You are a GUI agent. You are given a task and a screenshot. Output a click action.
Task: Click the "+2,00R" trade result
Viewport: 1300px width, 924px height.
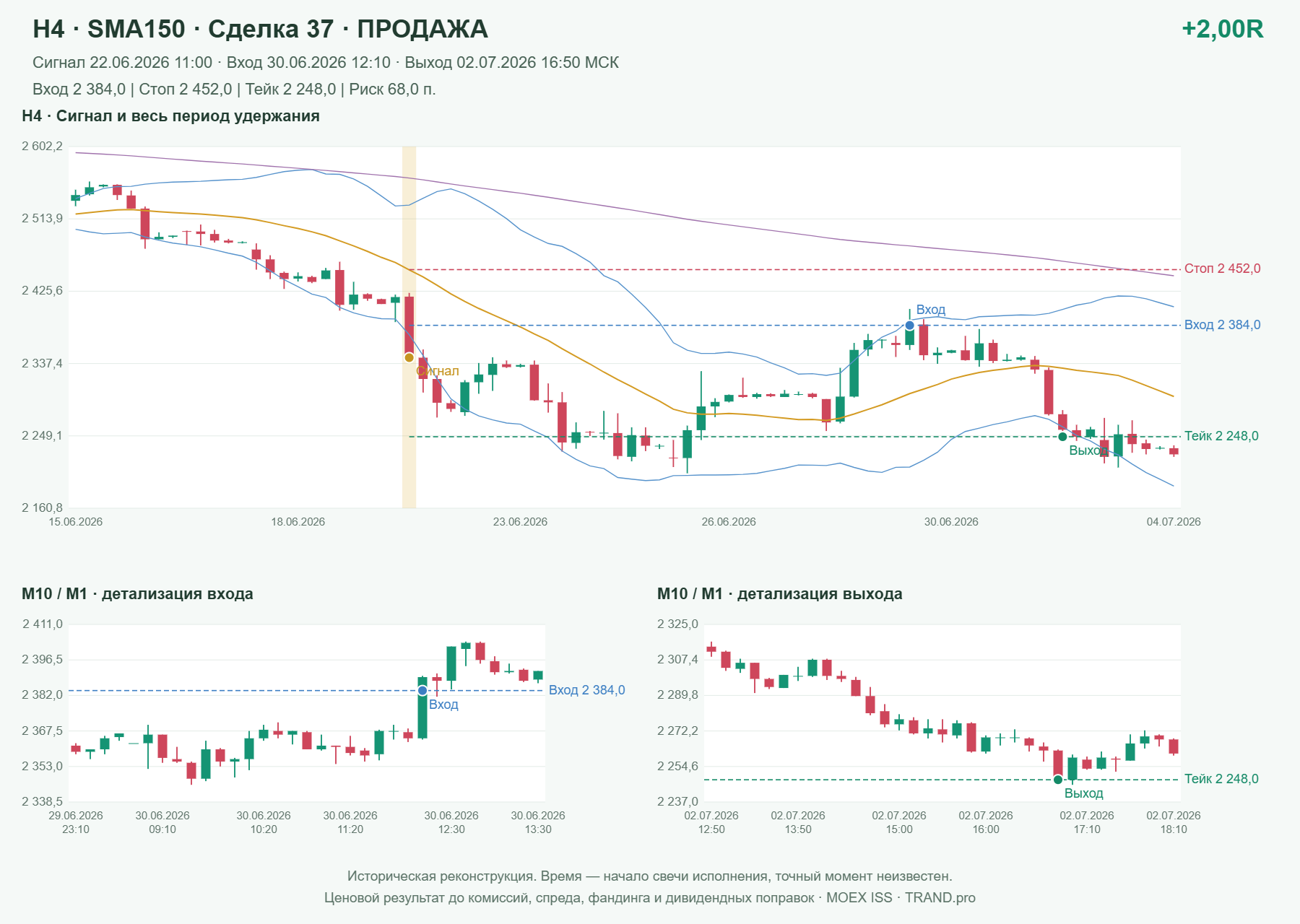[1223, 29]
